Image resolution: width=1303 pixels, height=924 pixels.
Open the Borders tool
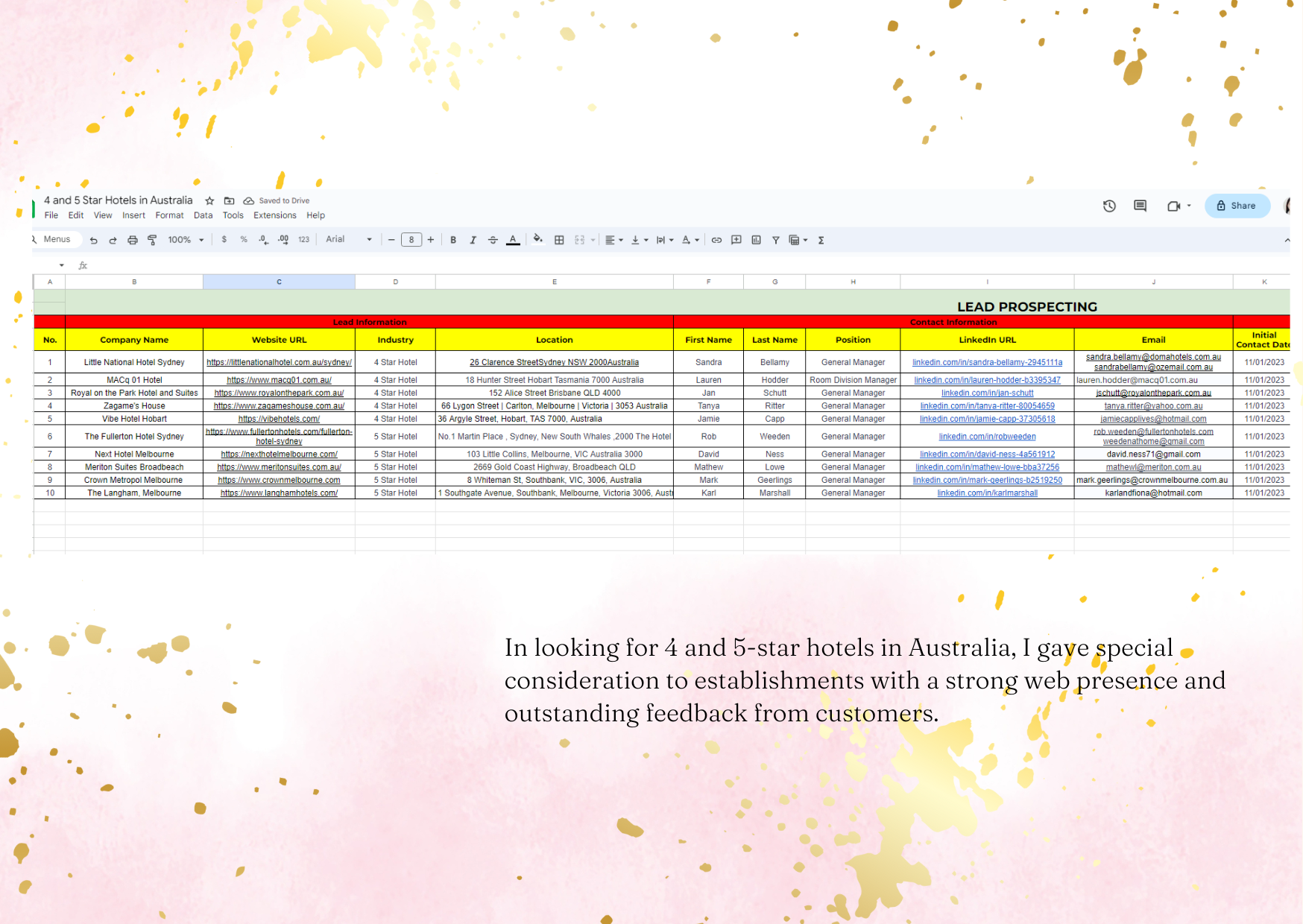(559, 240)
